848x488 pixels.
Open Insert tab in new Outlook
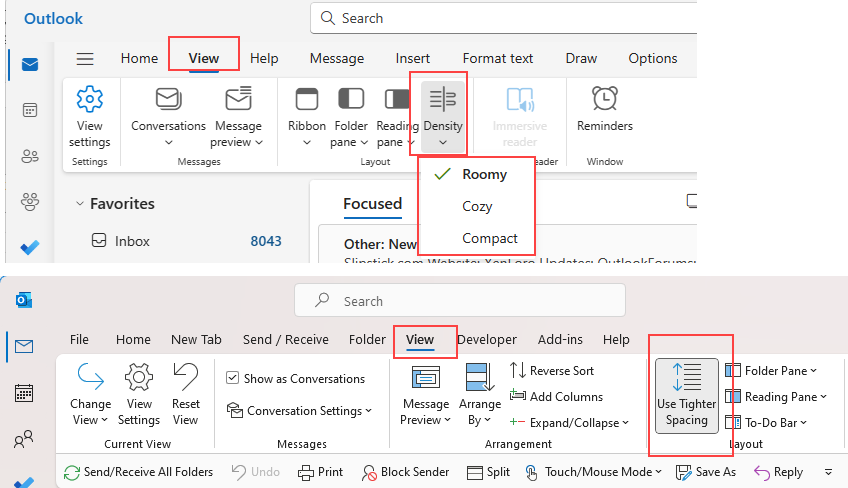click(413, 58)
